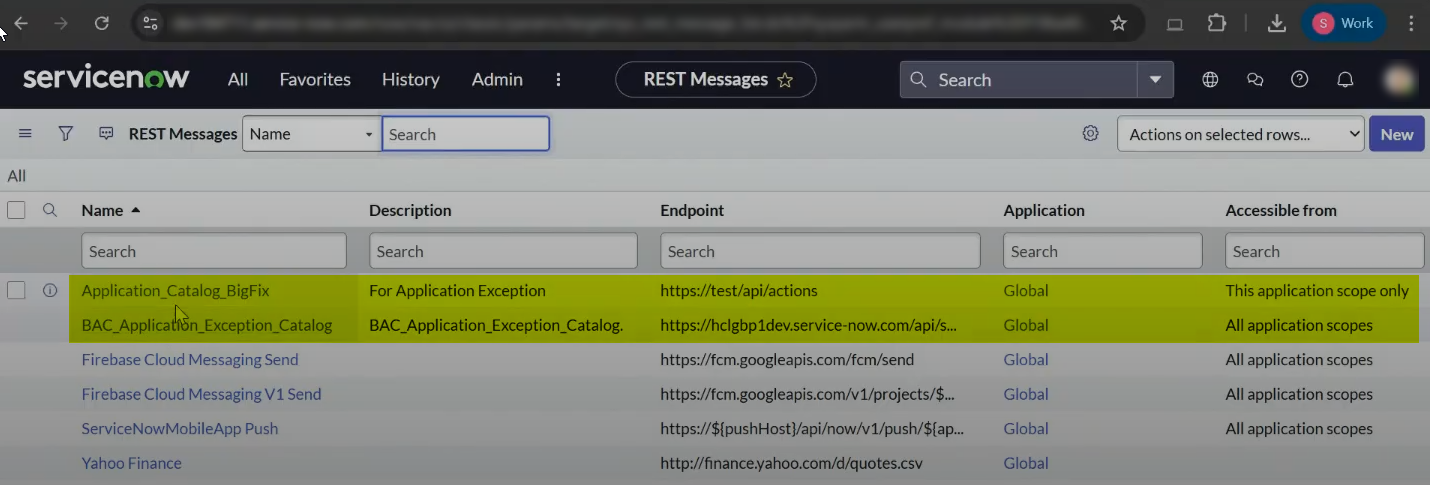The height and width of the screenshot is (485, 1430).
Task: Open the help question mark icon
Action: (x=1299, y=80)
